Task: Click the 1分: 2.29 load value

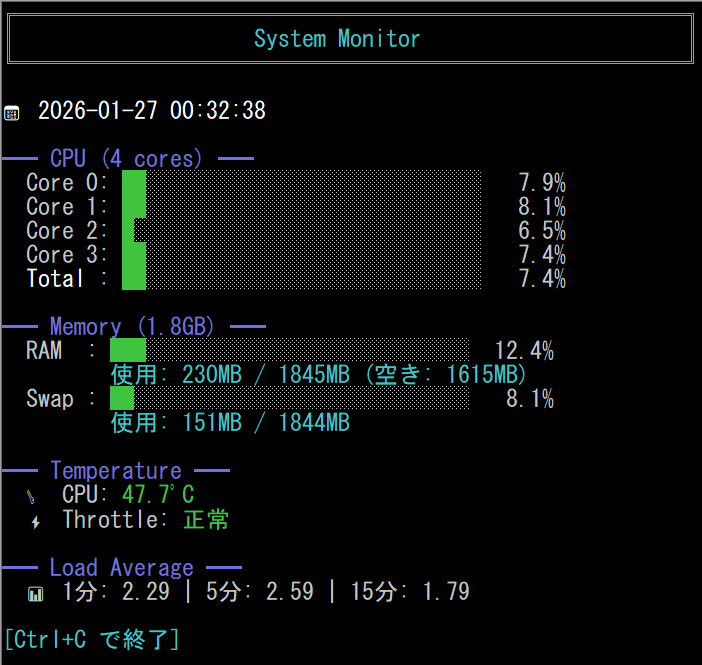Action: coord(116,591)
